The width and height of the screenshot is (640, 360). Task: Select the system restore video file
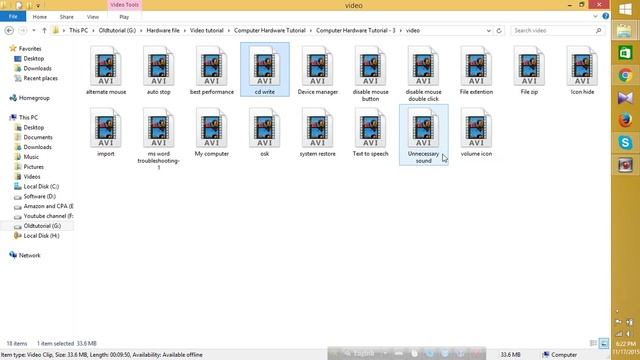point(318,133)
